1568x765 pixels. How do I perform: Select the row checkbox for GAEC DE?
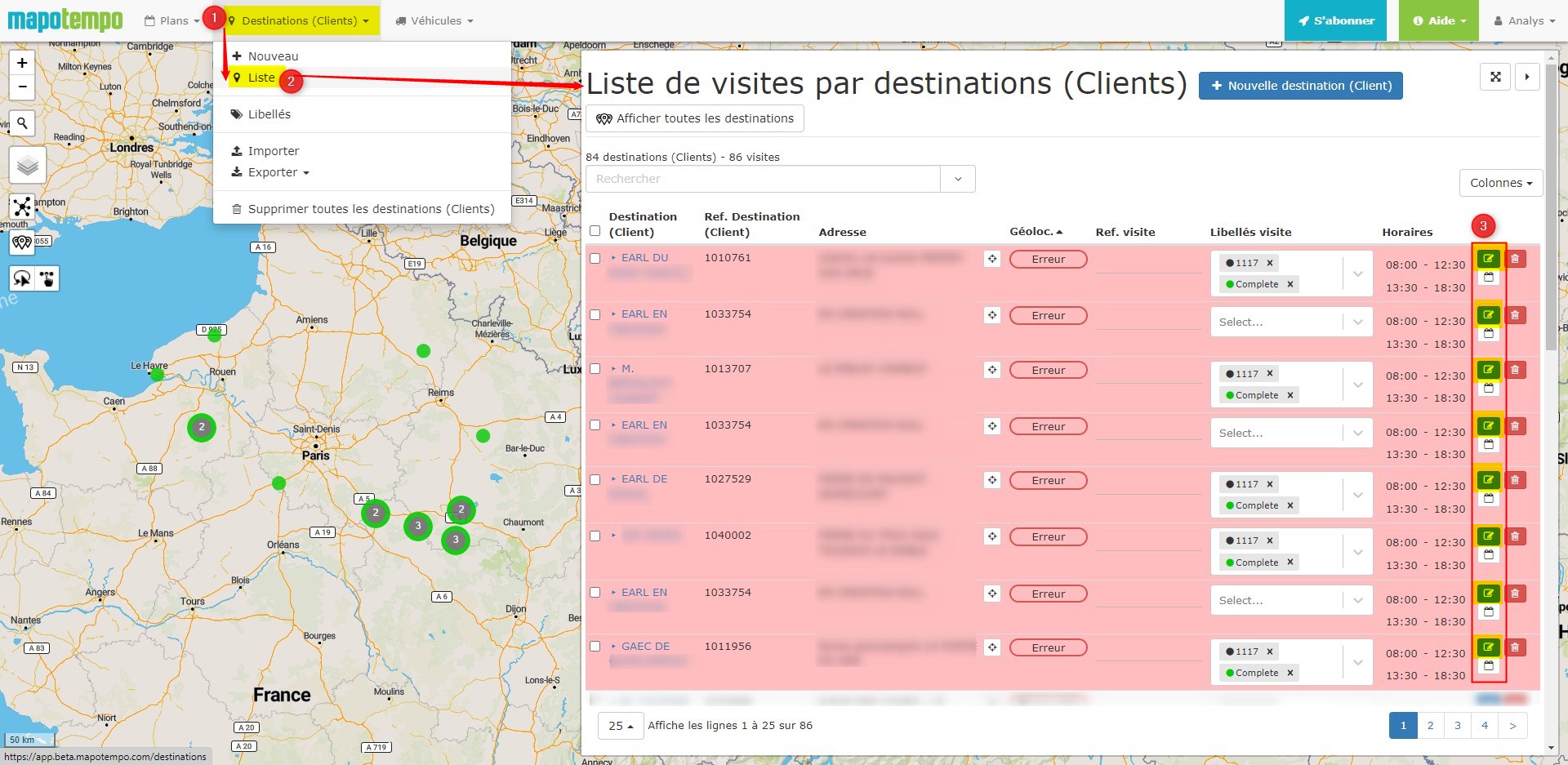(595, 647)
